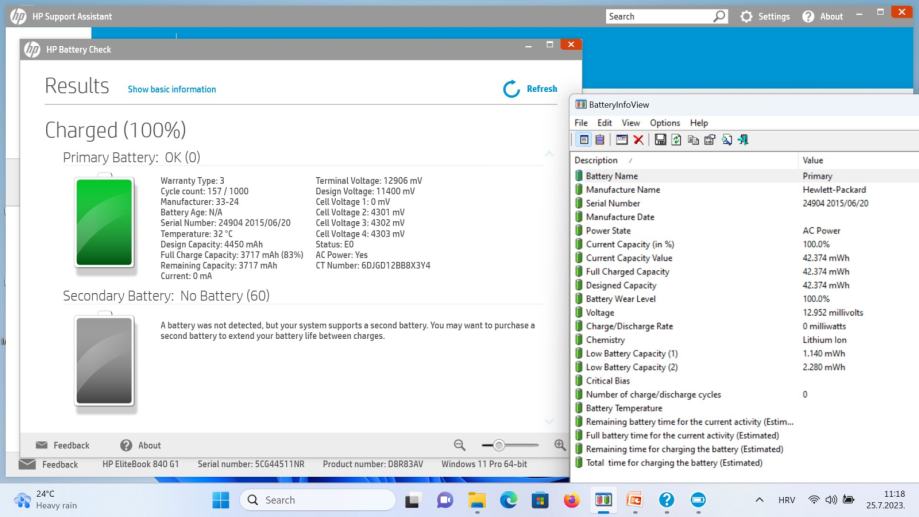
Task: Expand hidden tray icons chevron
Action: 759,500
